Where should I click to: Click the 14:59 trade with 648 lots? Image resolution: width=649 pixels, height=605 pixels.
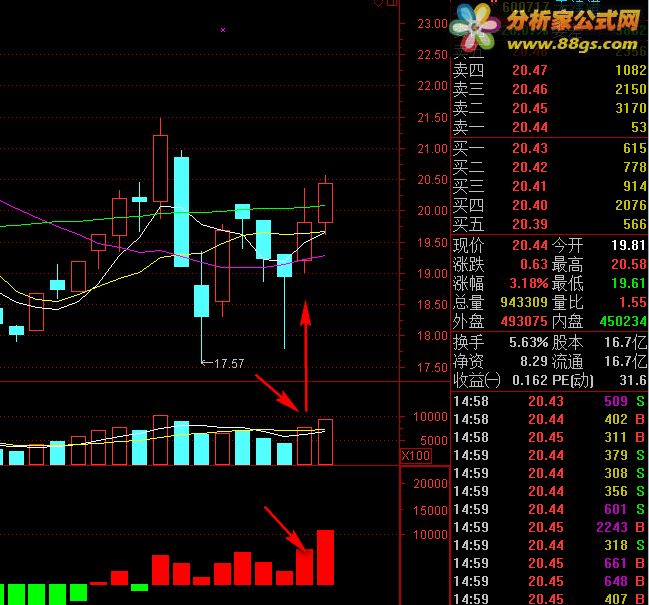pos(549,581)
